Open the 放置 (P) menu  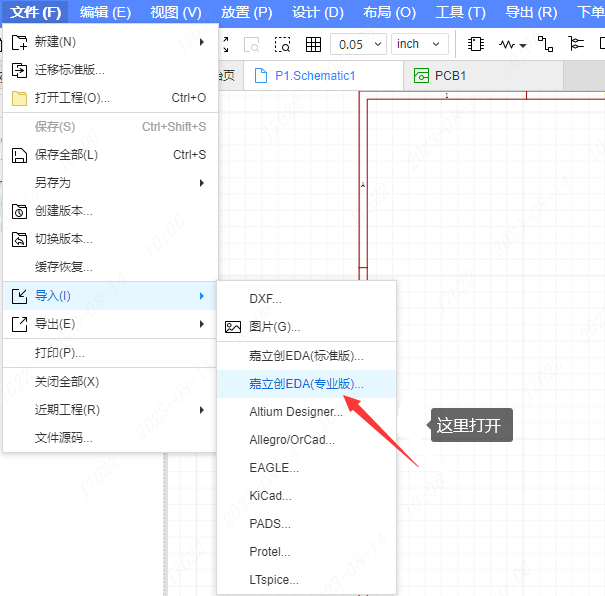click(x=247, y=13)
